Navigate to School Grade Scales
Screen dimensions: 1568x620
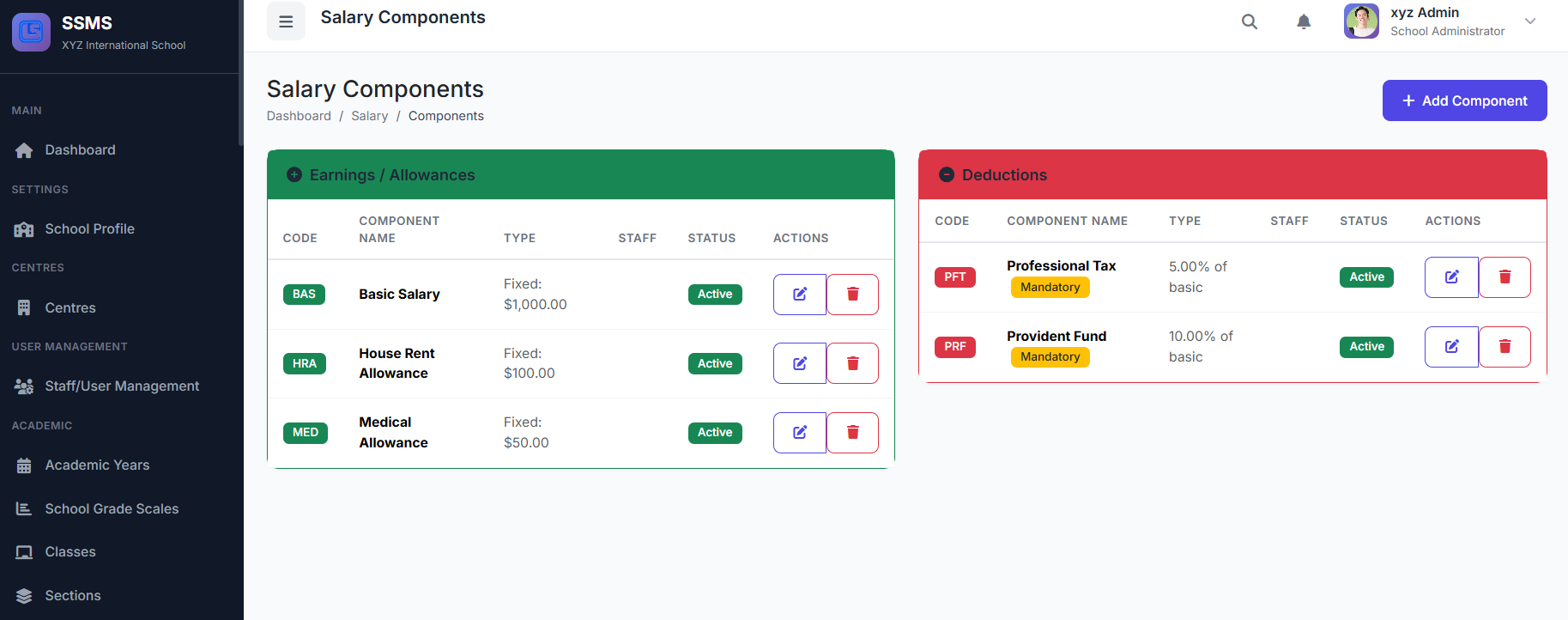click(x=112, y=509)
